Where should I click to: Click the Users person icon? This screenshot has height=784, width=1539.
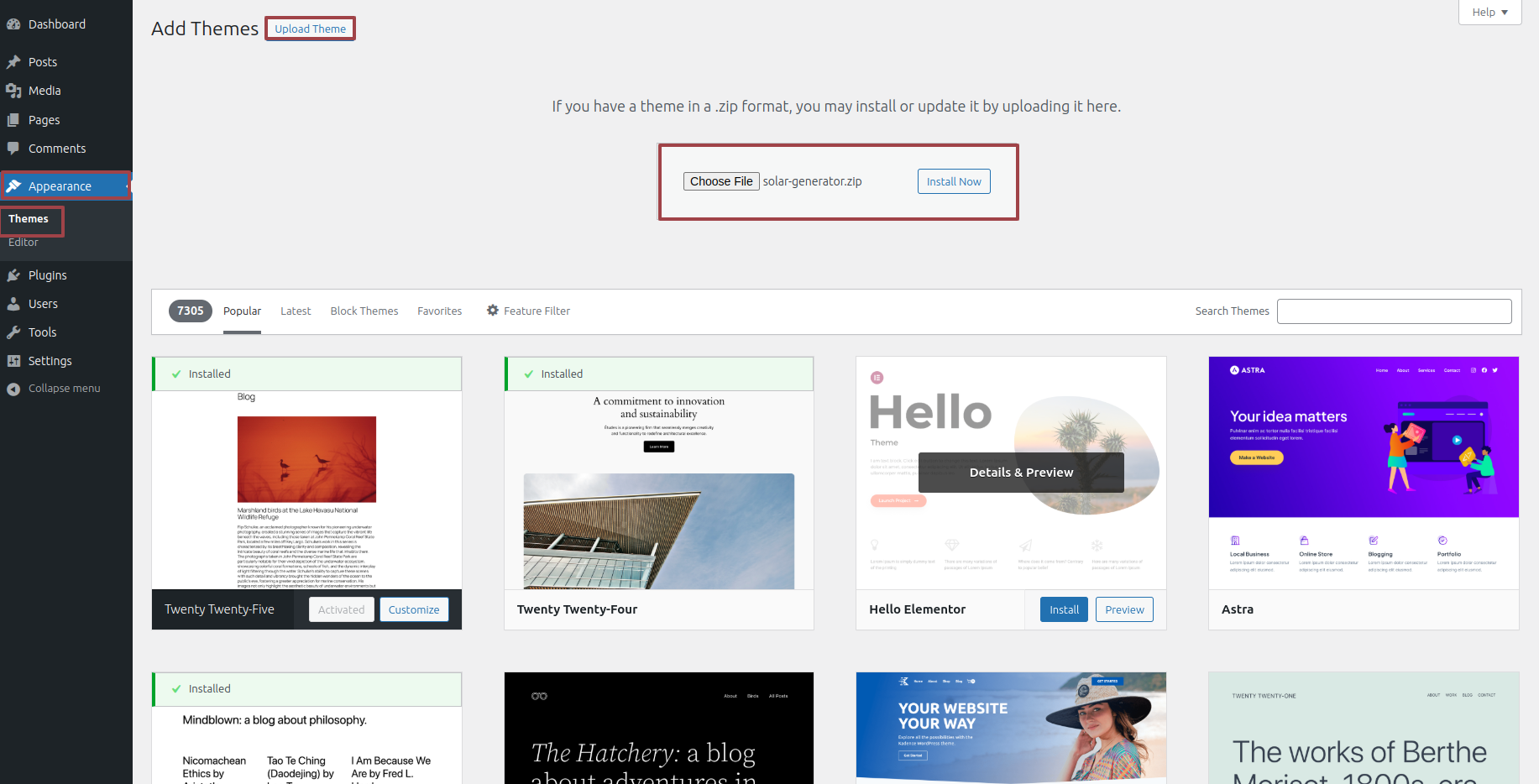[13, 304]
